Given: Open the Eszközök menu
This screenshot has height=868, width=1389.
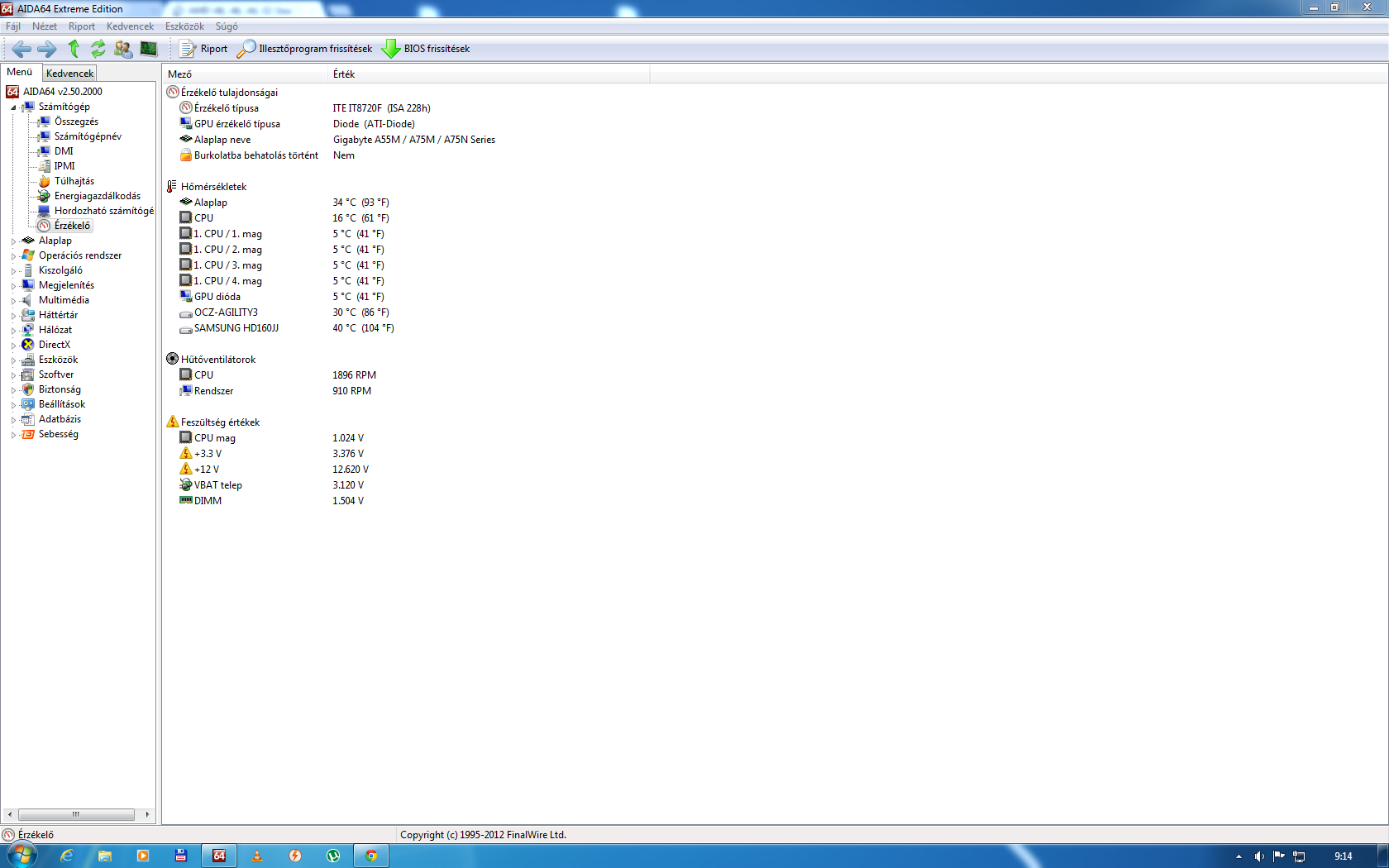Looking at the screenshot, I should click(x=184, y=26).
